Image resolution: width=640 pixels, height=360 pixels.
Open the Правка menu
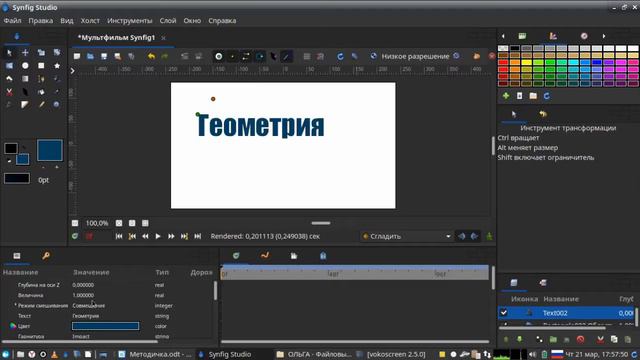pyautogui.click(x=40, y=20)
